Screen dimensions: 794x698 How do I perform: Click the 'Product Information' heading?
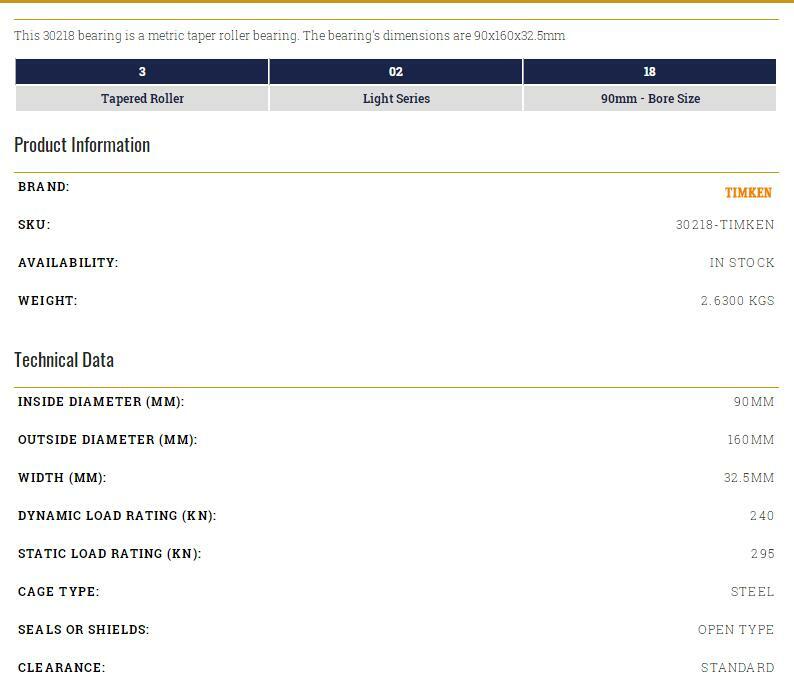pos(82,145)
